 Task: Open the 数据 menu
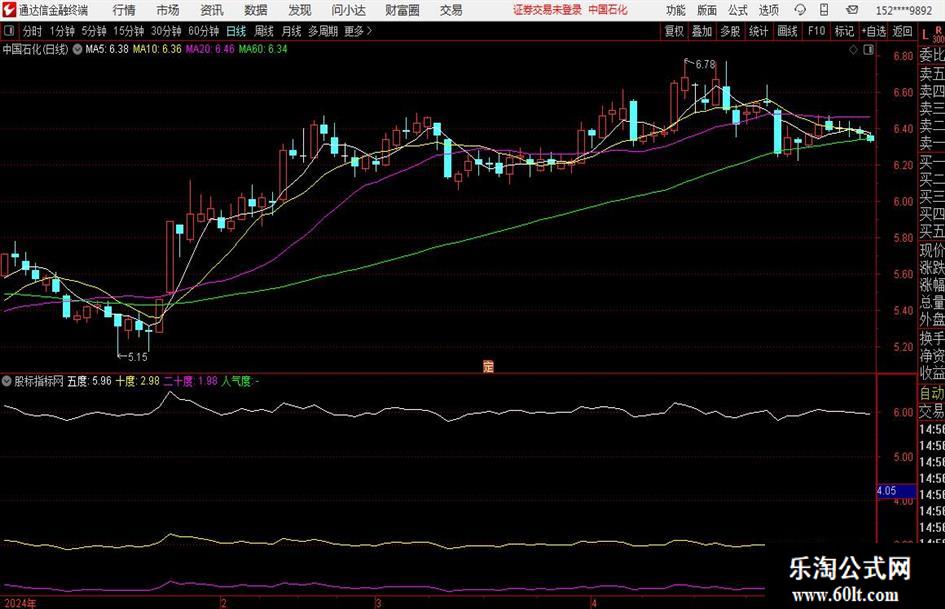256,10
